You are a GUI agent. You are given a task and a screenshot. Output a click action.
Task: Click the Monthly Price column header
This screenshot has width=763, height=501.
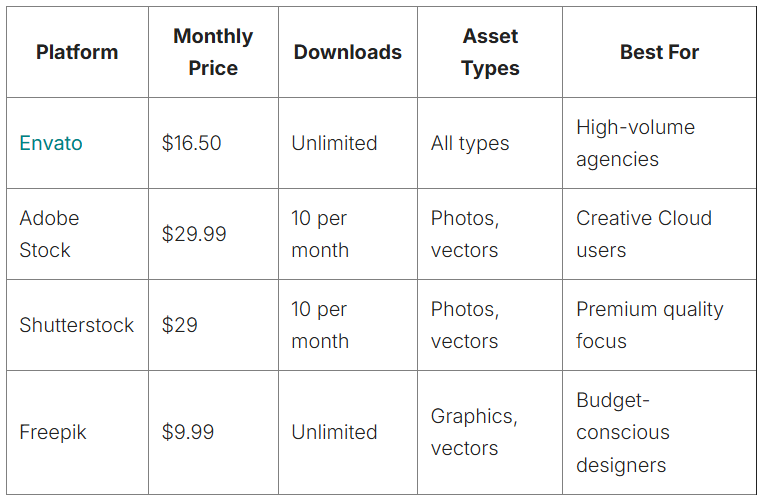(x=213, y=52)
